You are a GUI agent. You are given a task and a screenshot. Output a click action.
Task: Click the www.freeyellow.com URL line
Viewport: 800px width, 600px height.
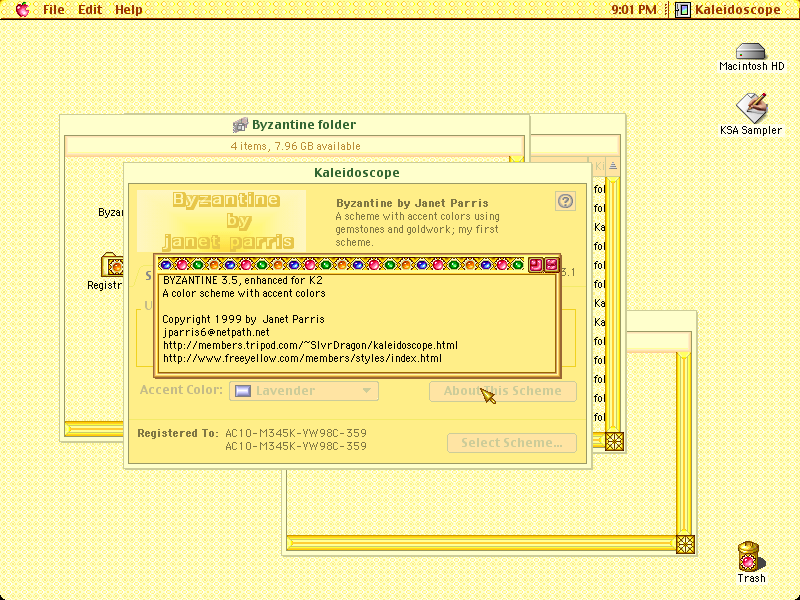[302, 358]
